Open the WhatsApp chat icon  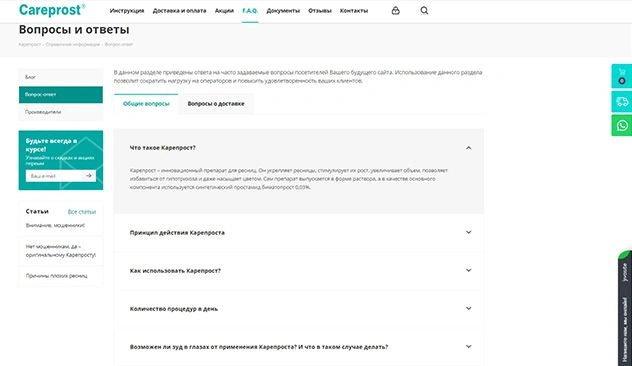pos(622,125)
